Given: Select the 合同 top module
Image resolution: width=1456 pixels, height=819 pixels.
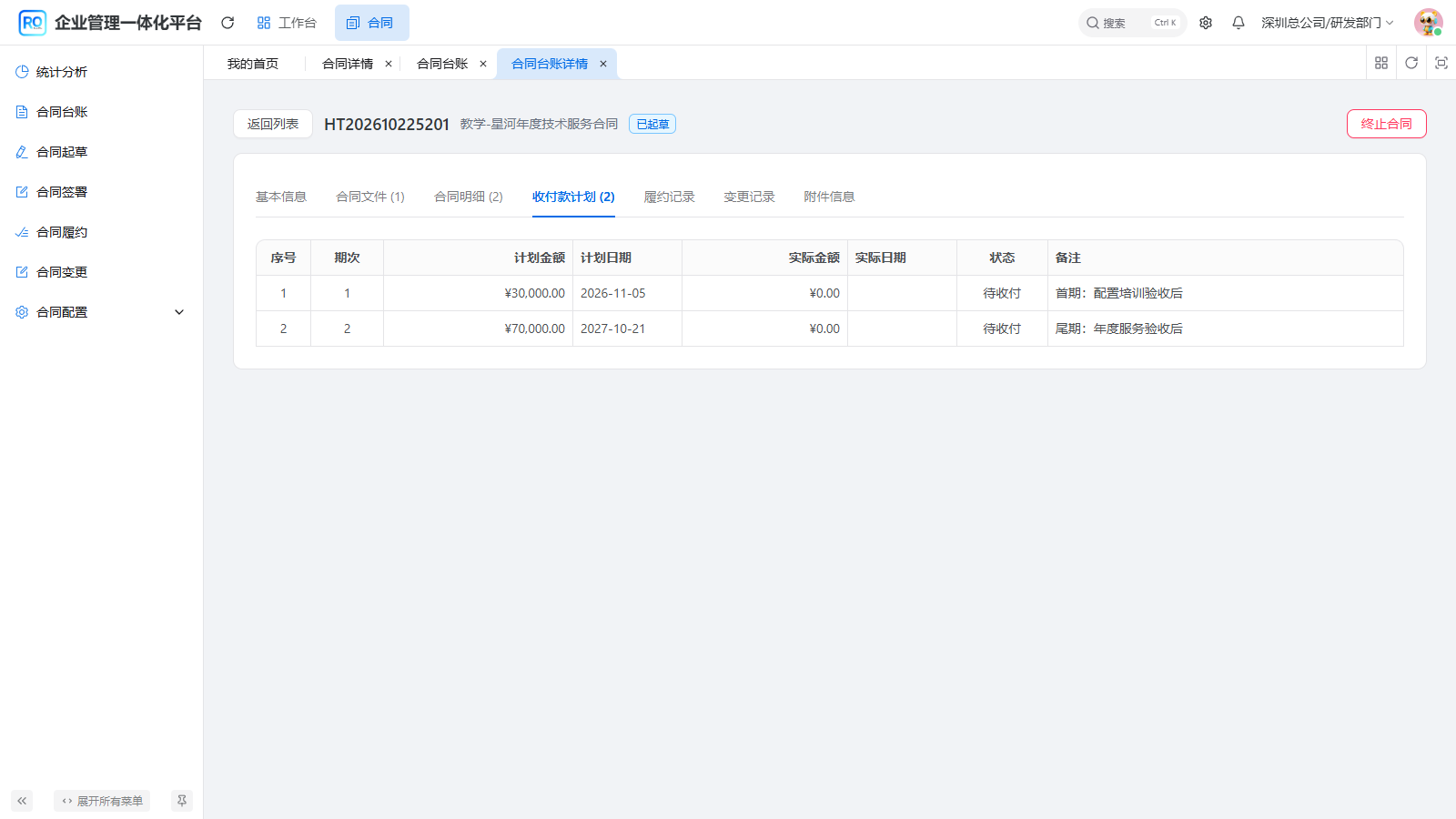Looking at the screenshot, I should 371,23.
